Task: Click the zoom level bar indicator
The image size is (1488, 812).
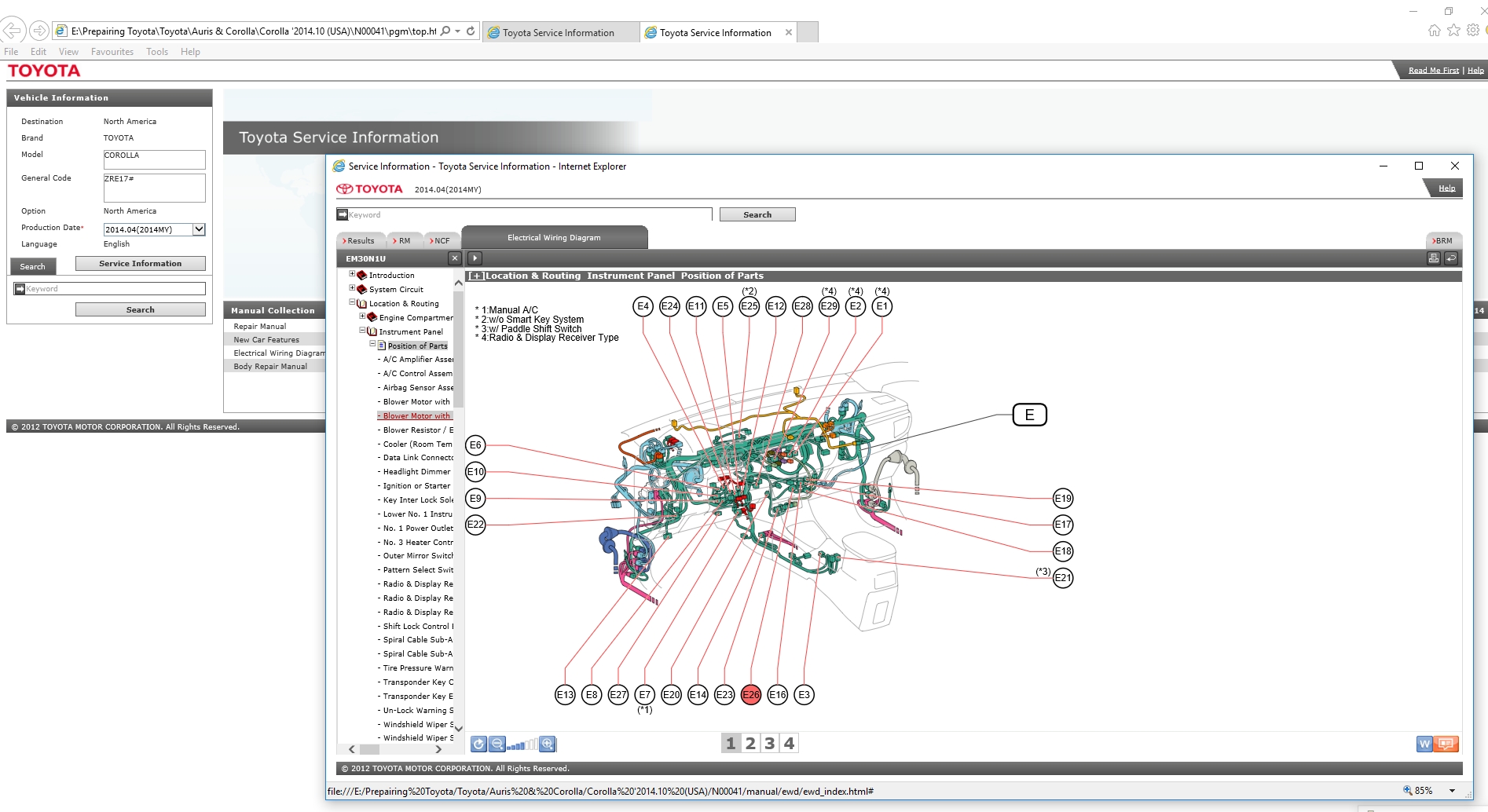Action: [522, 744]
